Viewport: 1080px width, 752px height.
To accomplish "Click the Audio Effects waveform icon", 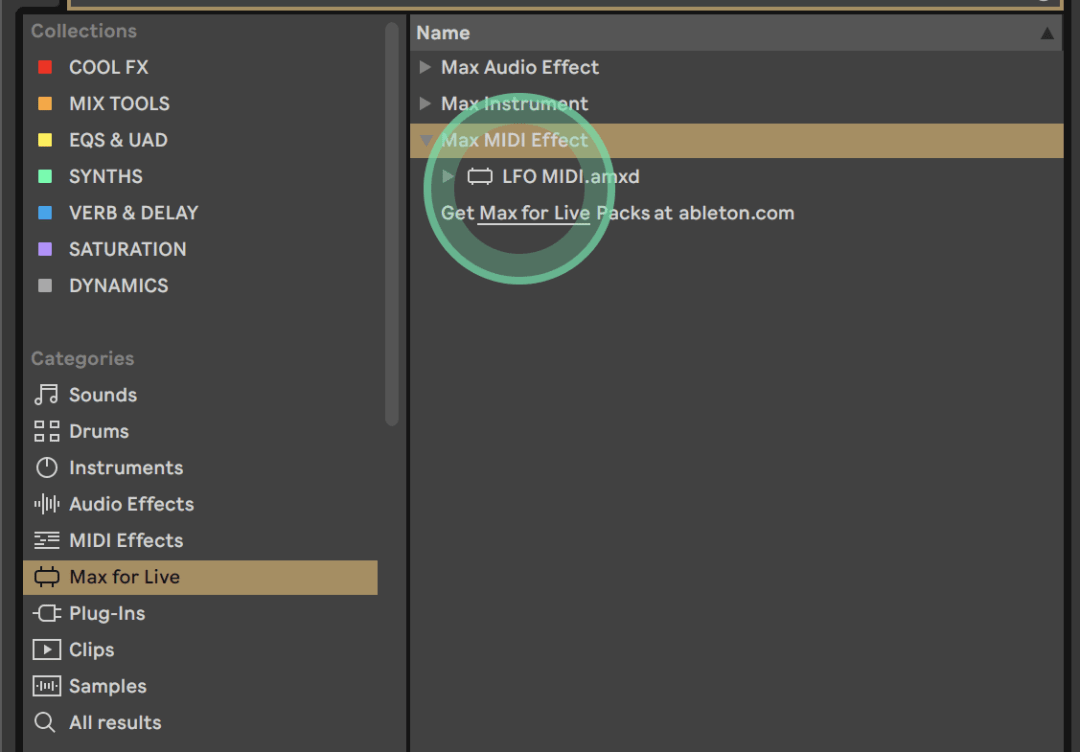I will [46, 504].
